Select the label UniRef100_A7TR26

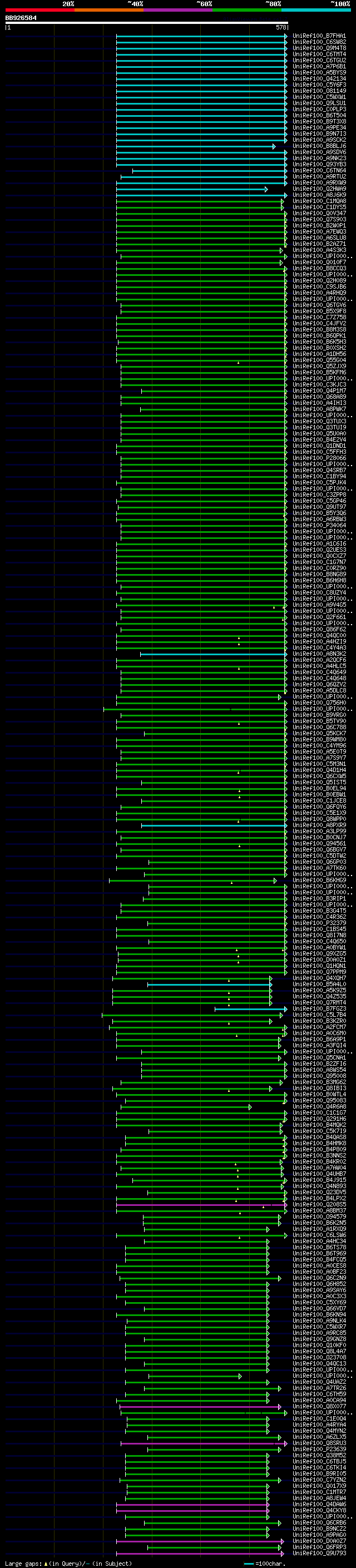coord(319,1388)
